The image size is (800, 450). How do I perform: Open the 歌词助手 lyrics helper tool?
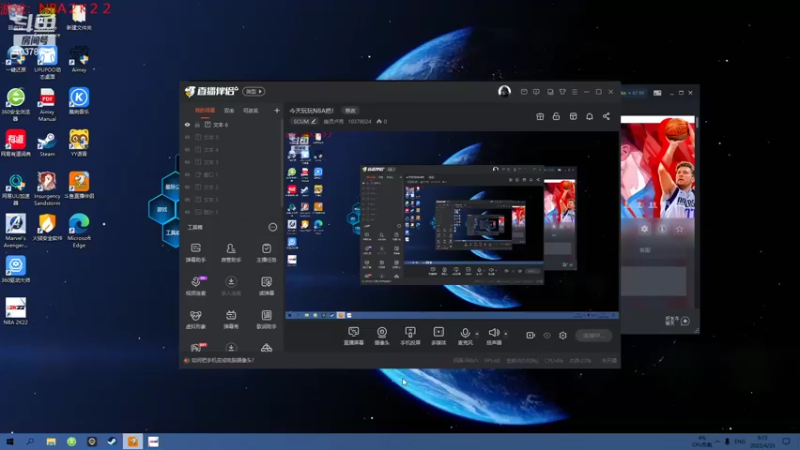(266, 319)
